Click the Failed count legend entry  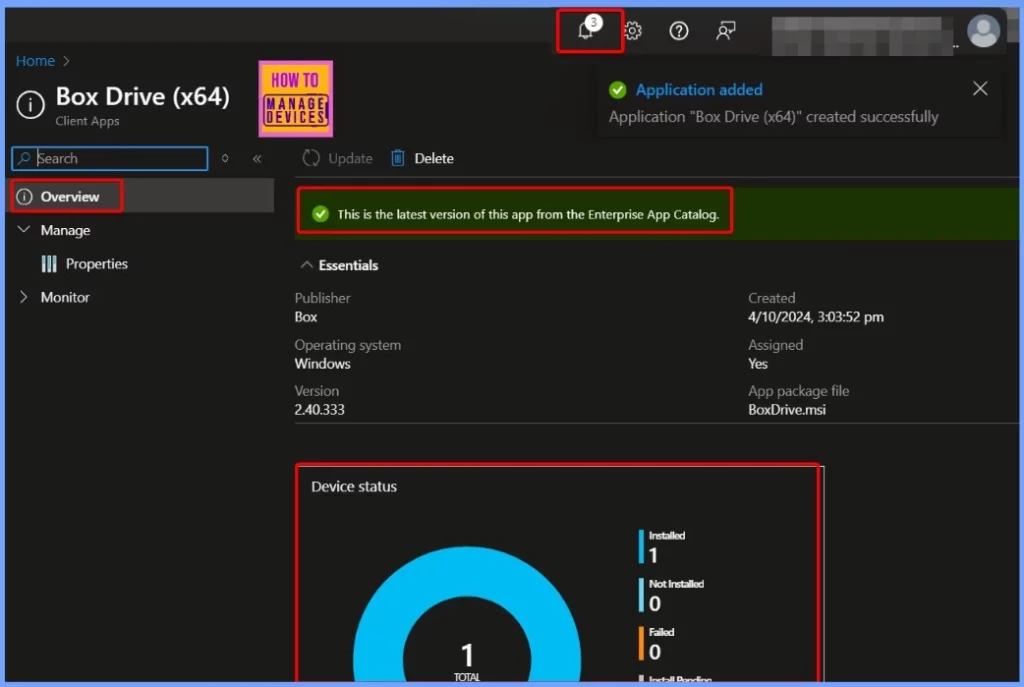coord(656,643)
